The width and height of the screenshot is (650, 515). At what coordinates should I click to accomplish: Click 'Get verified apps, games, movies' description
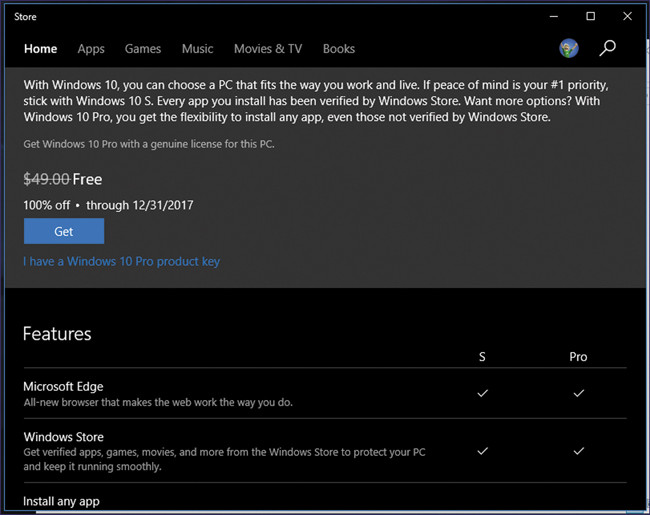[x=224, y=459]
